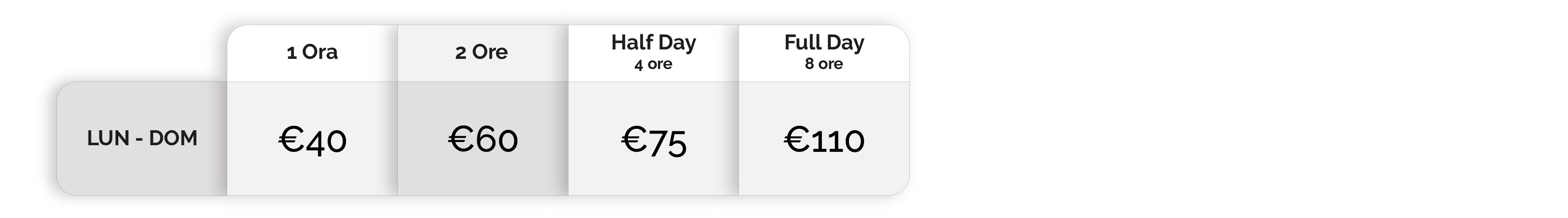This screenshot has height=218, width=1568.
Task: Select the 1 Ora column header
Action: tap(312, 52)
